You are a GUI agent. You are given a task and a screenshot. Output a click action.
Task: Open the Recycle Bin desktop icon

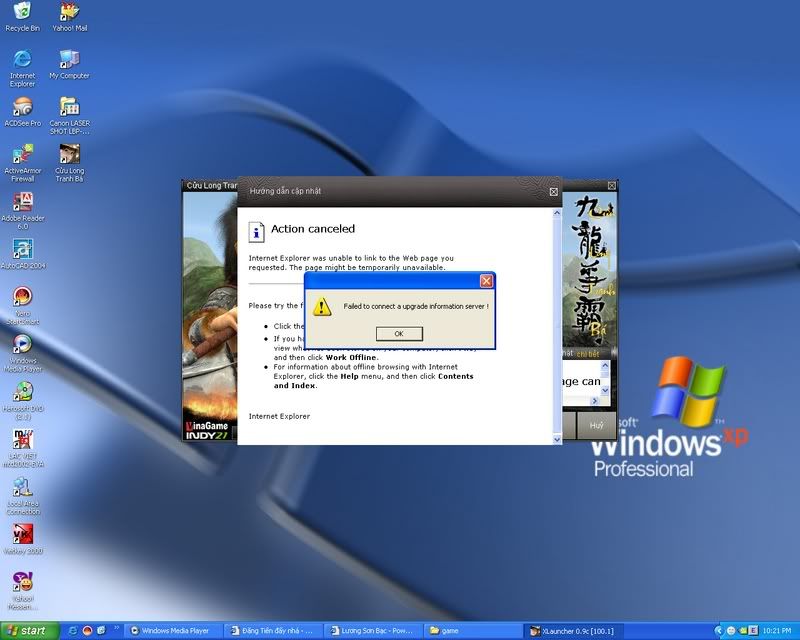(22, 17)
